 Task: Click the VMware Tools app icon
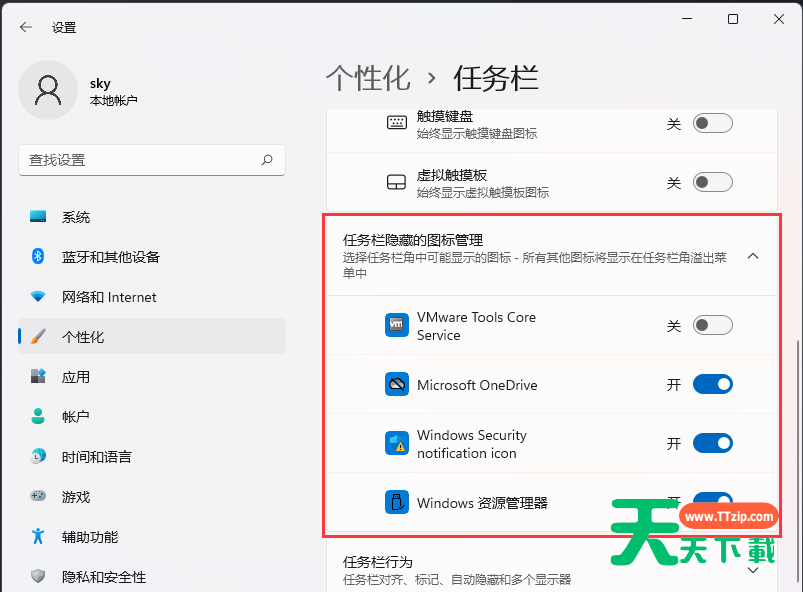pyautogui.click(x=397, y=325)
